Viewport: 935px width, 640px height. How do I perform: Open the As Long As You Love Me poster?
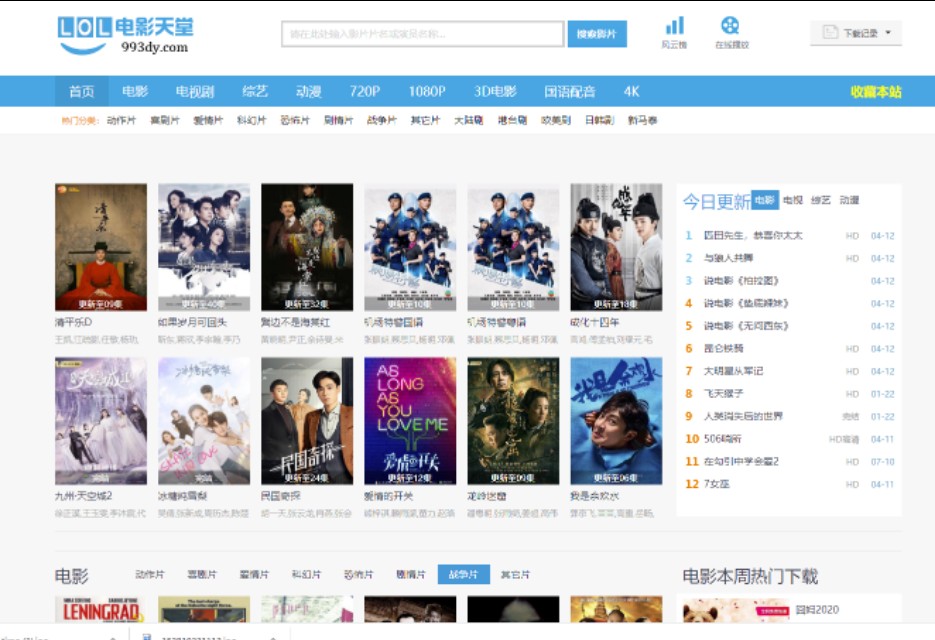(410, 421)
